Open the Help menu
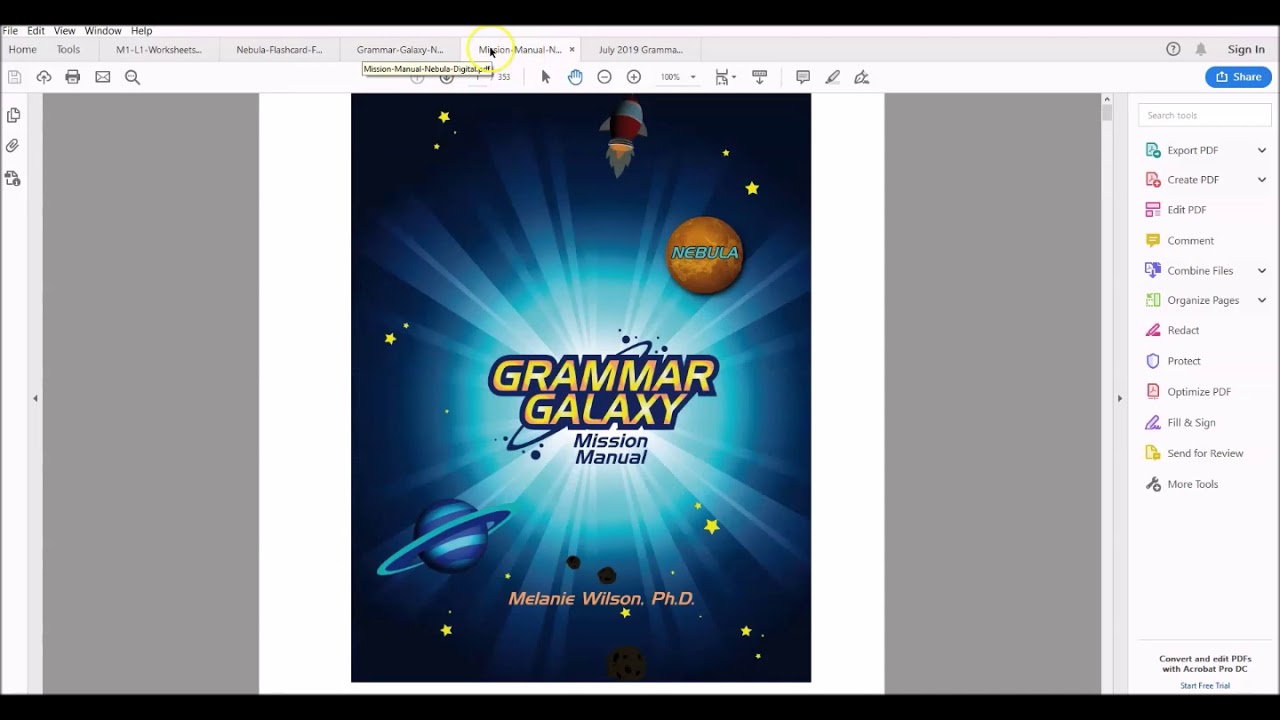The width and height of the screenshot is (1280, 720). point(141,31)
